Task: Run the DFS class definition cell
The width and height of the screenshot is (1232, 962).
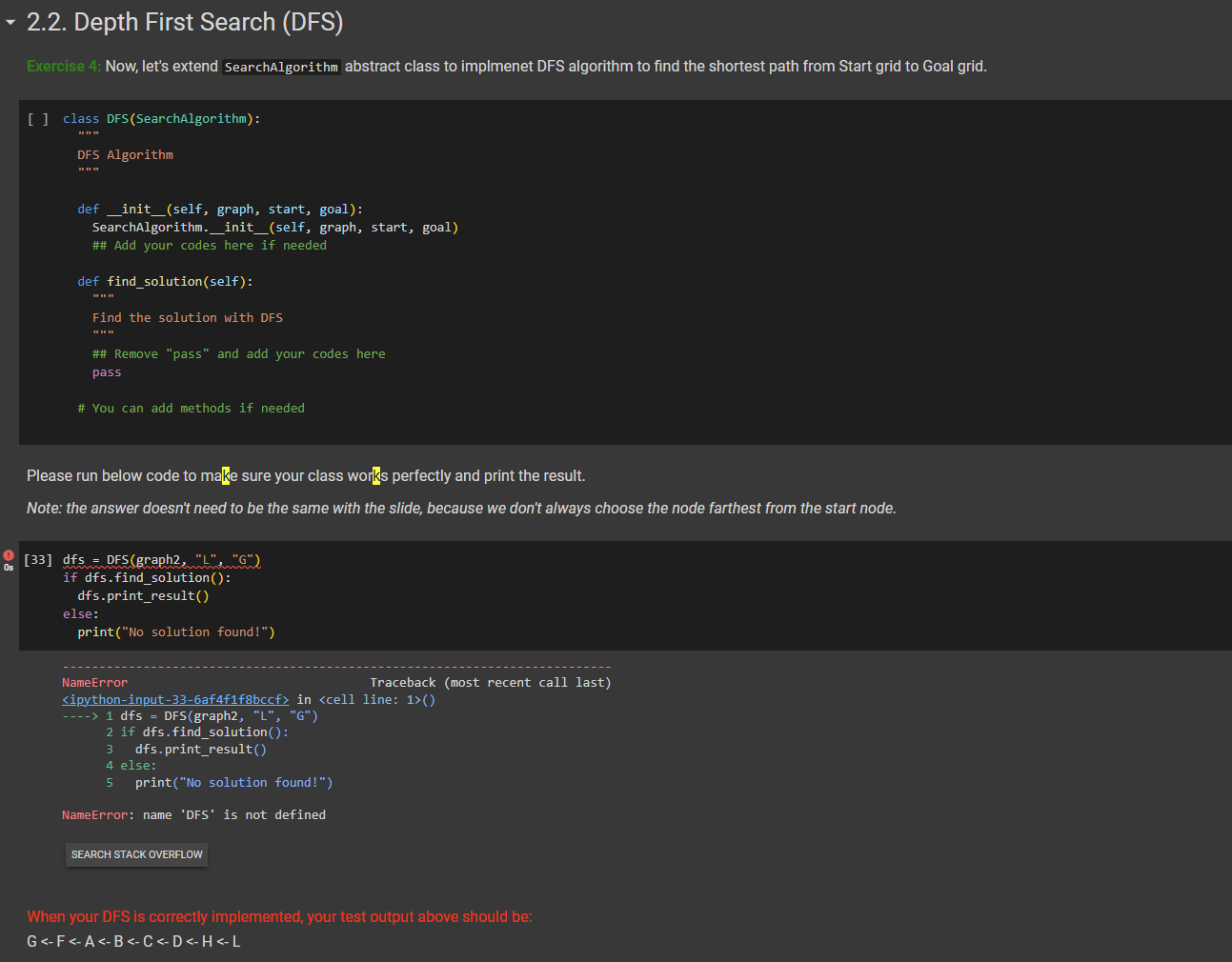Action: tap(38, 119)
